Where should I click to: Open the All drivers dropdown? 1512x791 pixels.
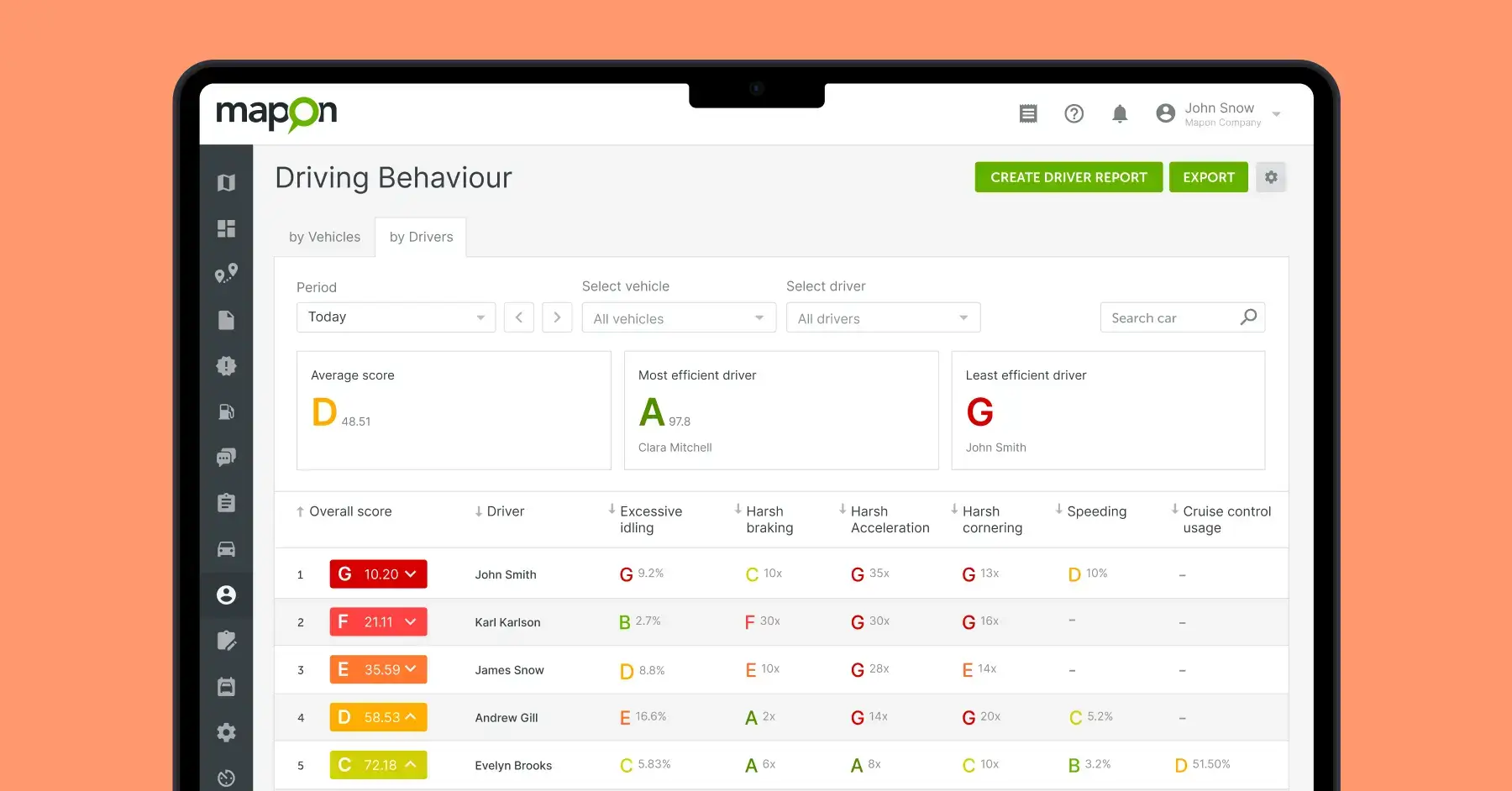pos(882,318)
